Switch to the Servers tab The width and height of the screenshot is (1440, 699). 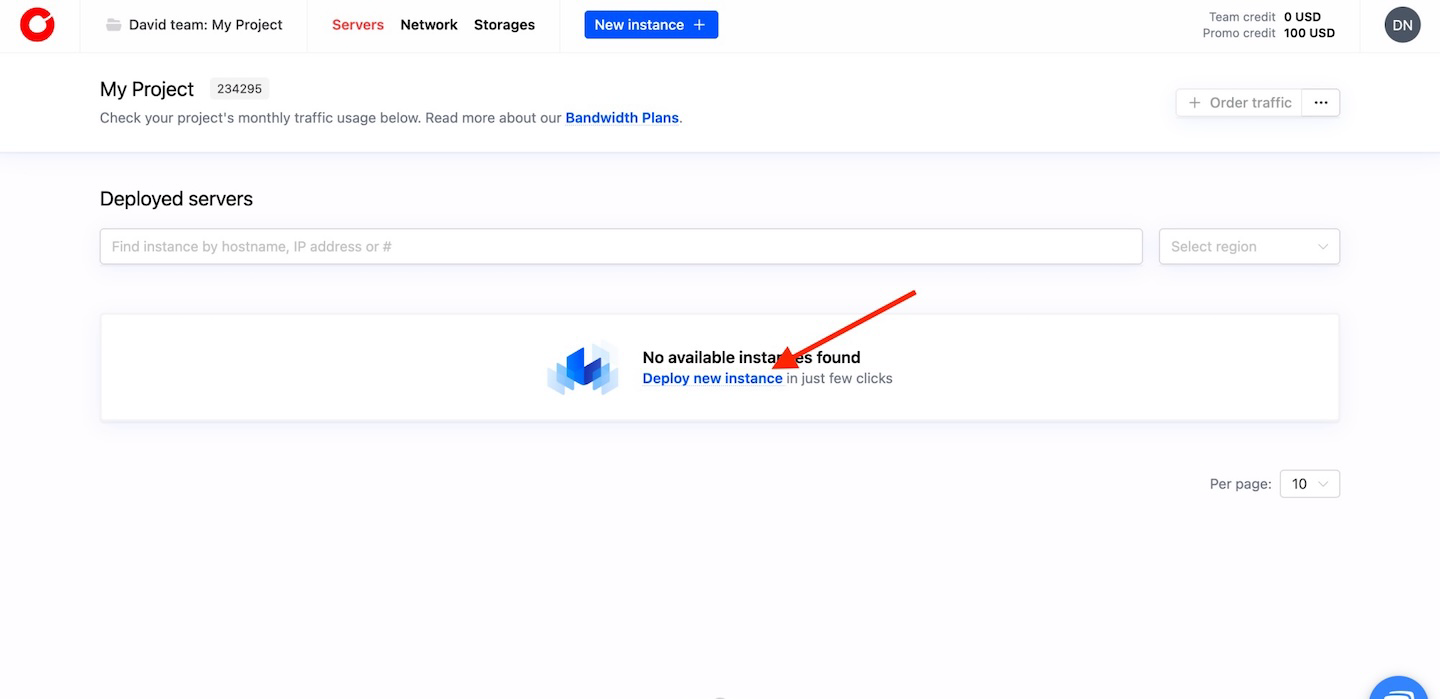[x=358, y=25]
